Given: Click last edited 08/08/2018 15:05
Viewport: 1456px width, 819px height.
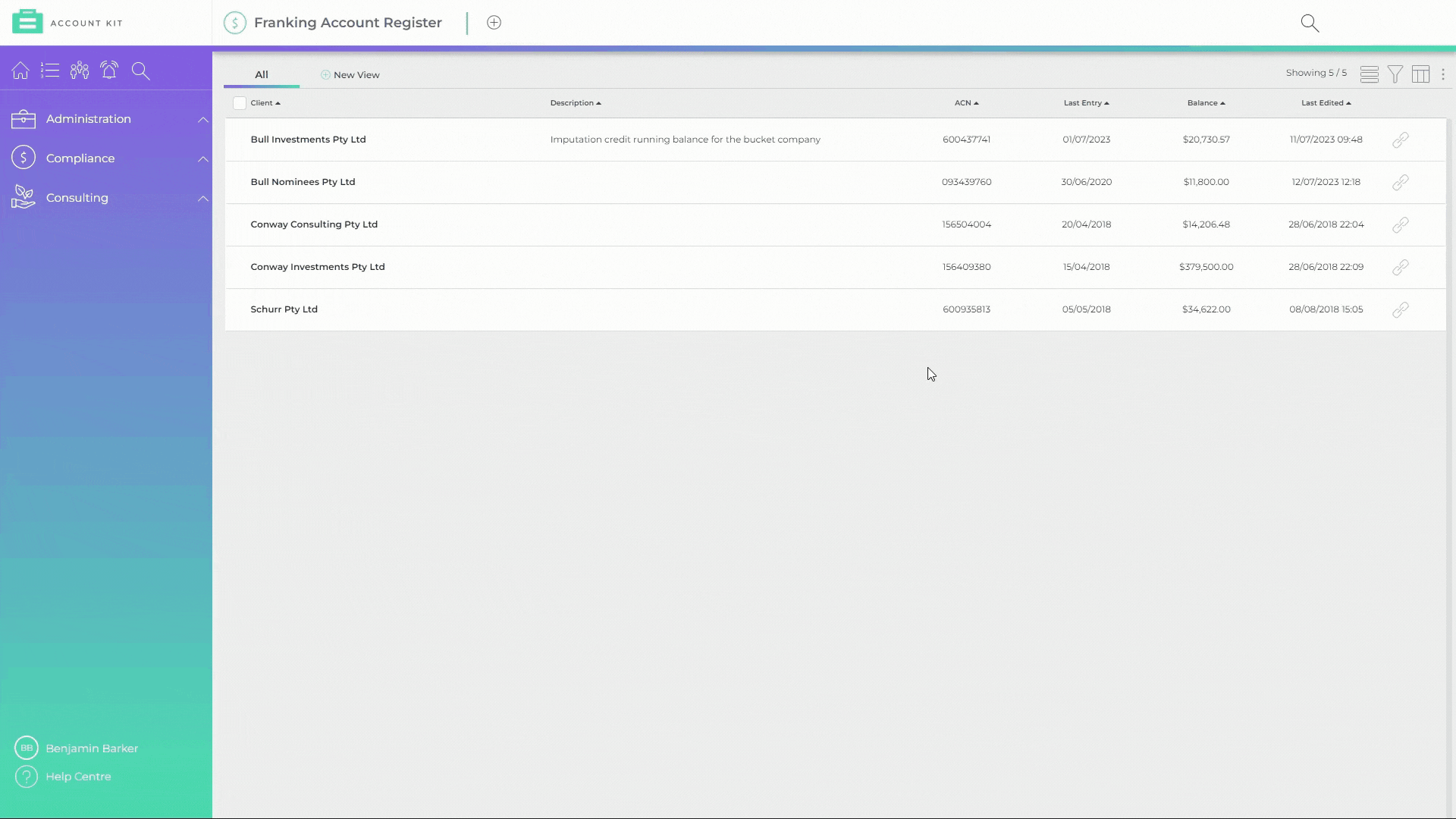Looking at the screenshot, I should pyautogui.click(x=1326, y=309).
